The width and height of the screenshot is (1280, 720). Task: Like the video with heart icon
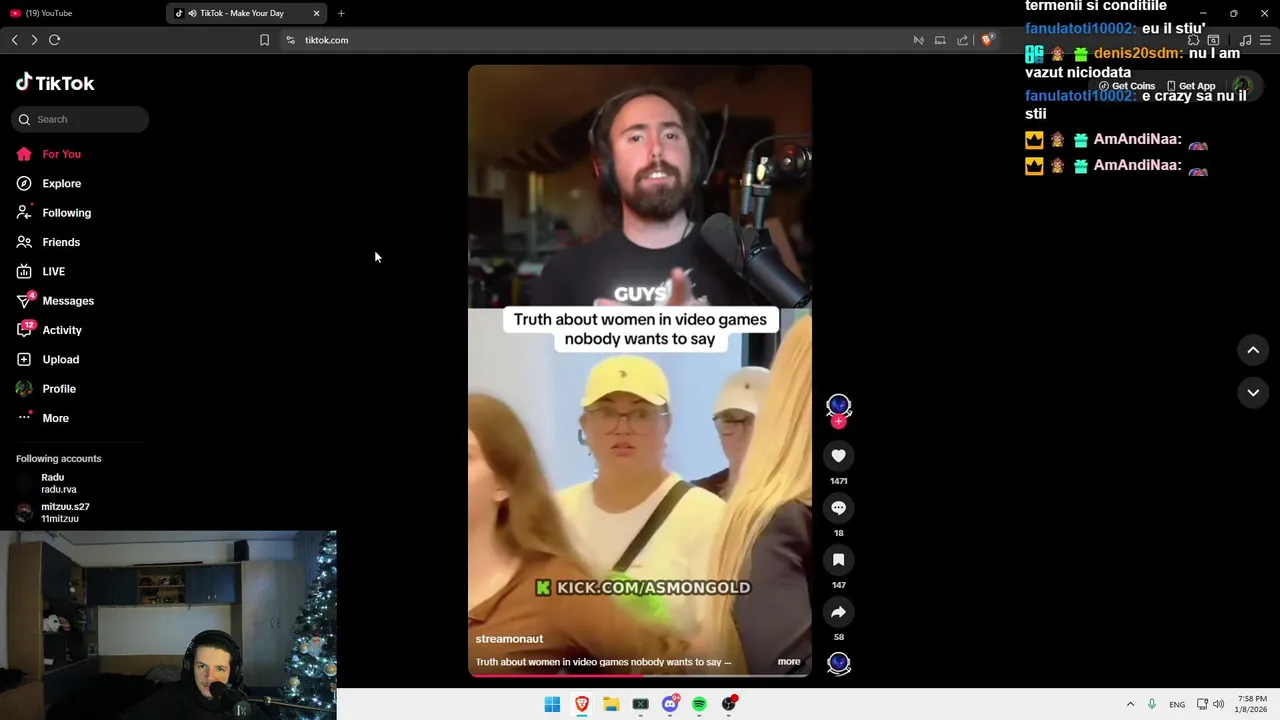[838, 456]
